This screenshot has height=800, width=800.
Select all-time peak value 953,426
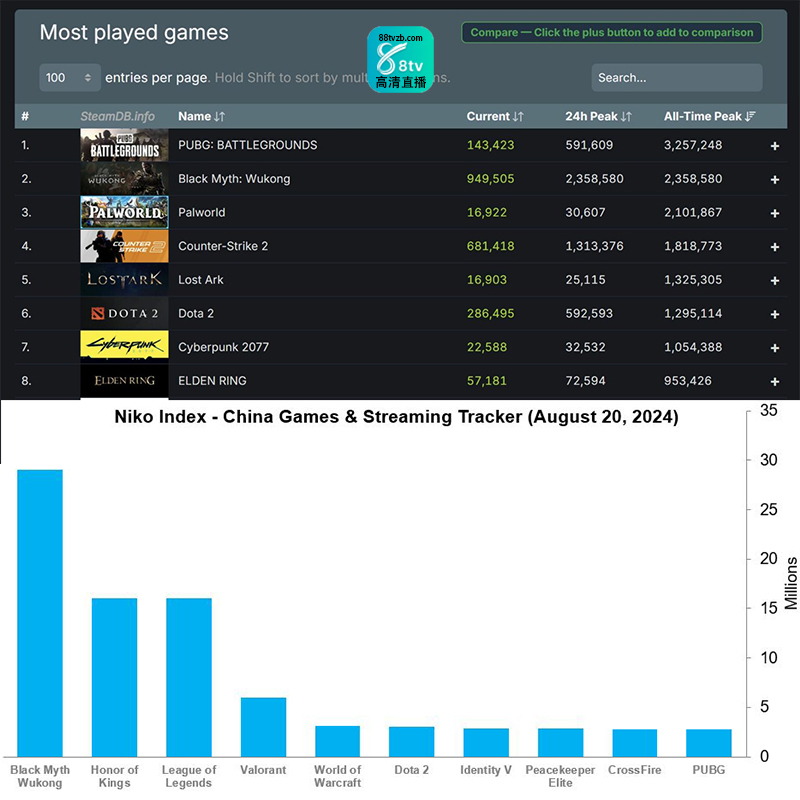coord(688,381)
